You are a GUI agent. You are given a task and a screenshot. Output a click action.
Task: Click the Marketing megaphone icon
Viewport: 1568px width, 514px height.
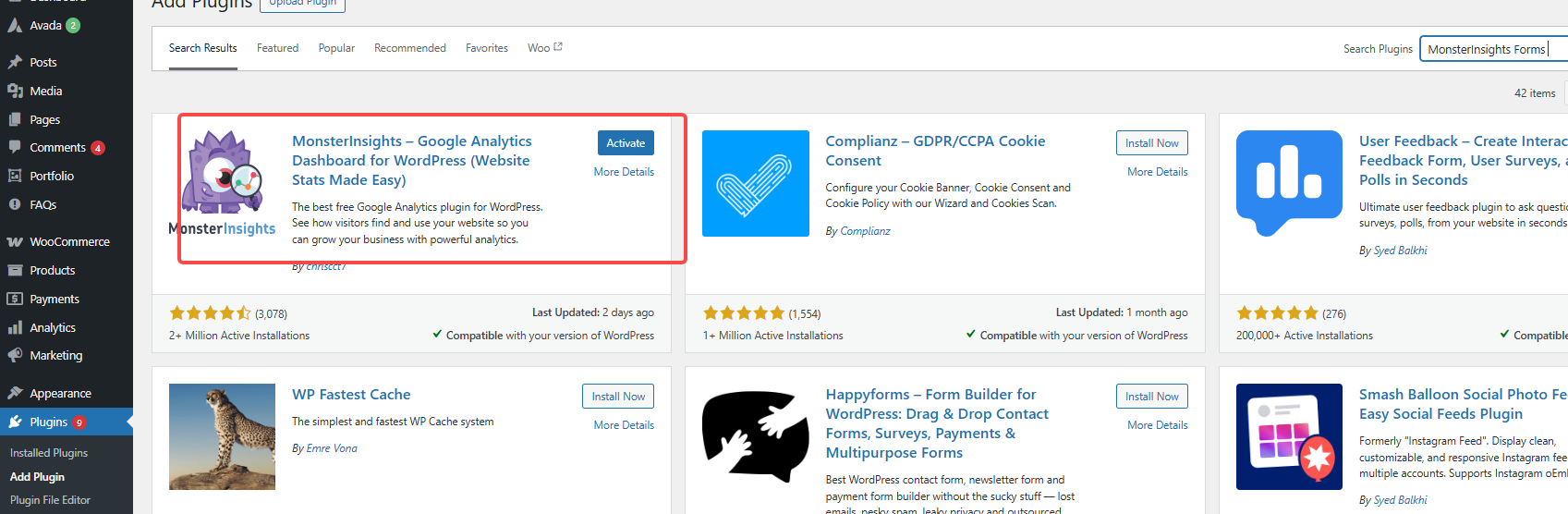point(15,355)
